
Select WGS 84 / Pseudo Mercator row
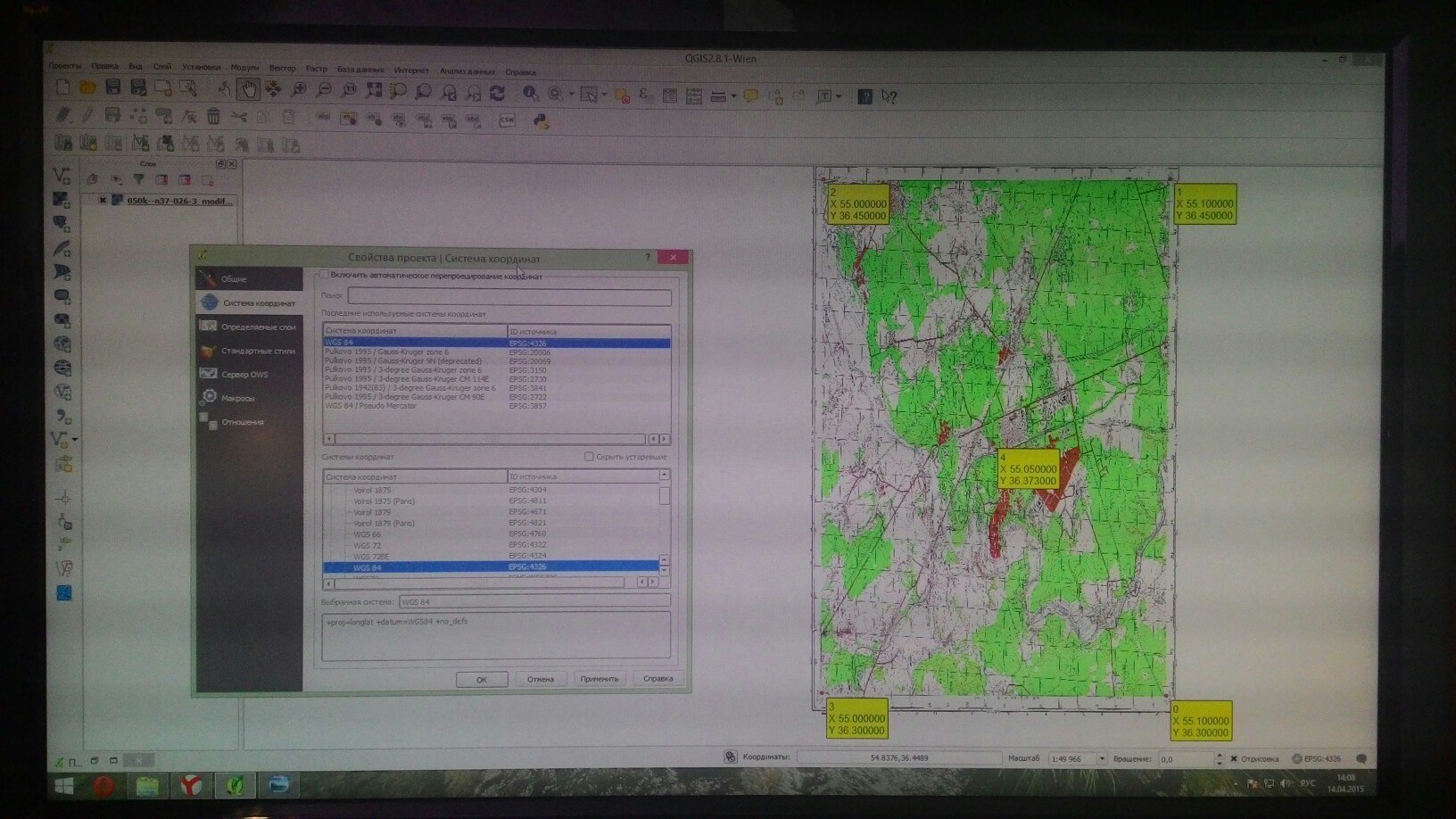(497, 406)
